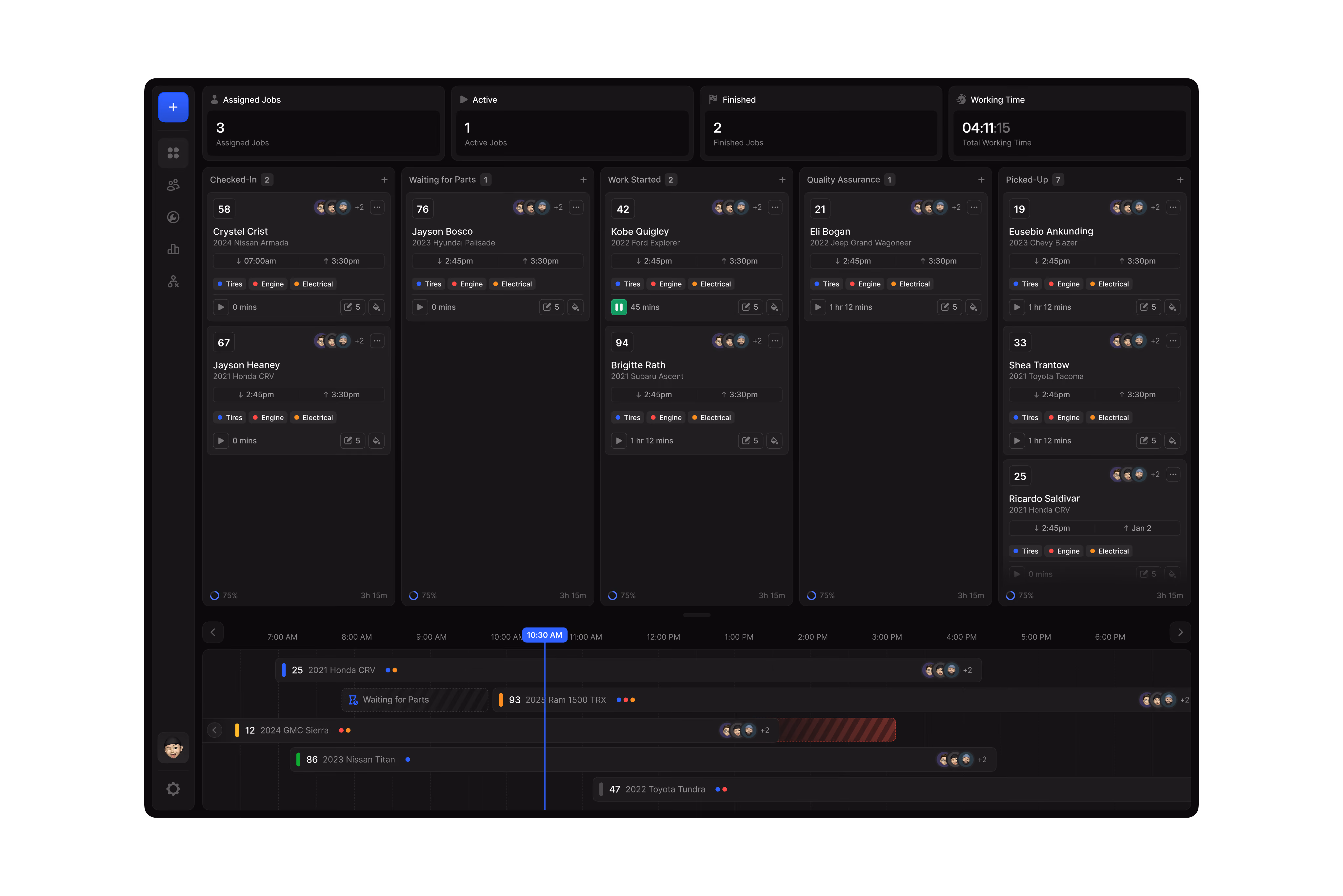Add a card to Work Started column

(782, 179)
